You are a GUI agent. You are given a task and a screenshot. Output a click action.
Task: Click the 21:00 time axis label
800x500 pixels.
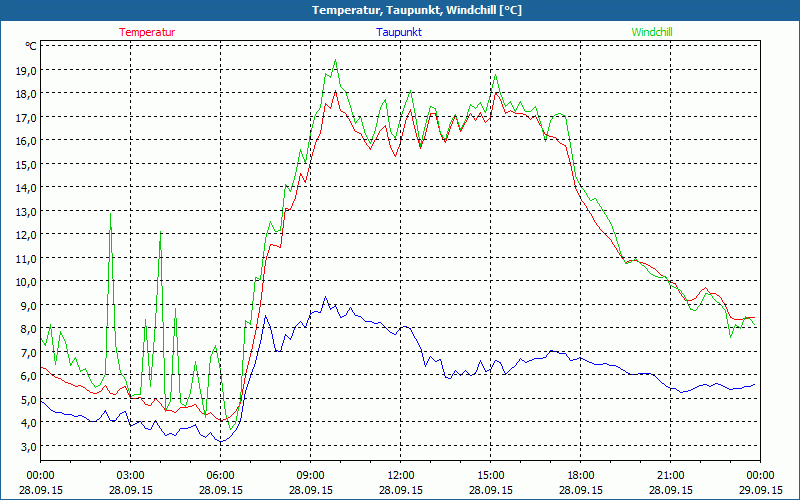pyautogui.click(x=670, y=476)
